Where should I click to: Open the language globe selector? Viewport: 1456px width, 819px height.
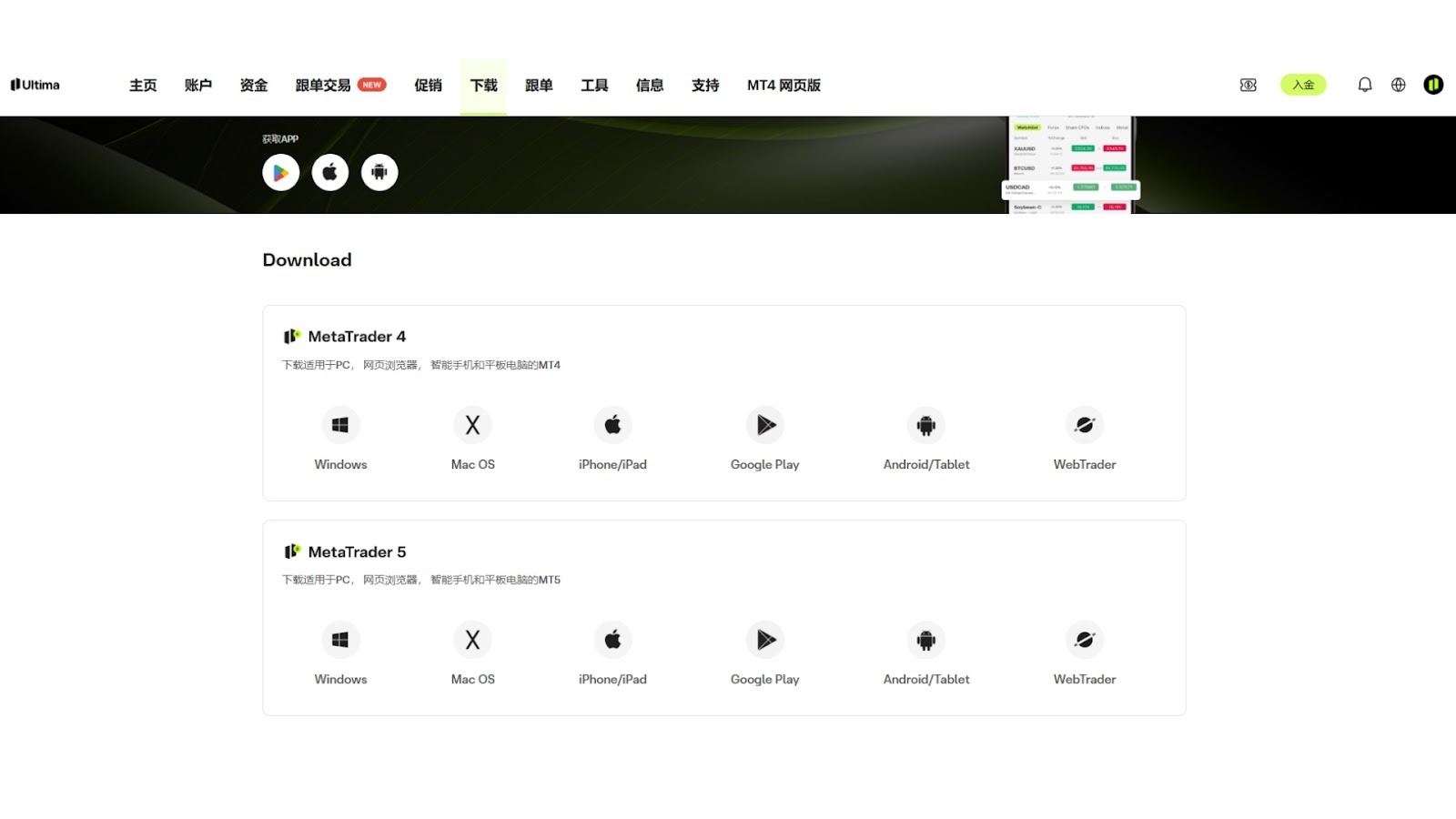pos(1398,85)
